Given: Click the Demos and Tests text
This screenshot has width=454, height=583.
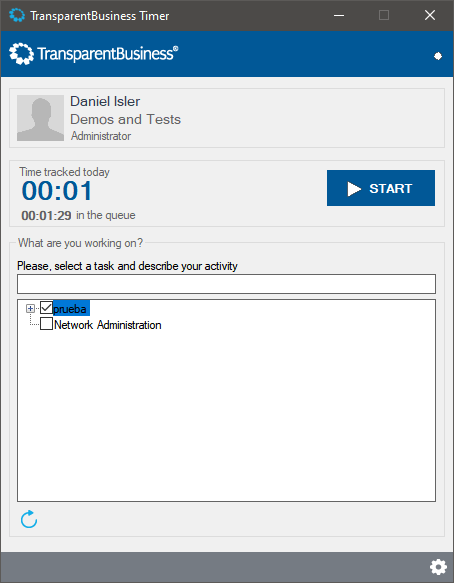Looking at the screenshot, I should pos(126,119).
